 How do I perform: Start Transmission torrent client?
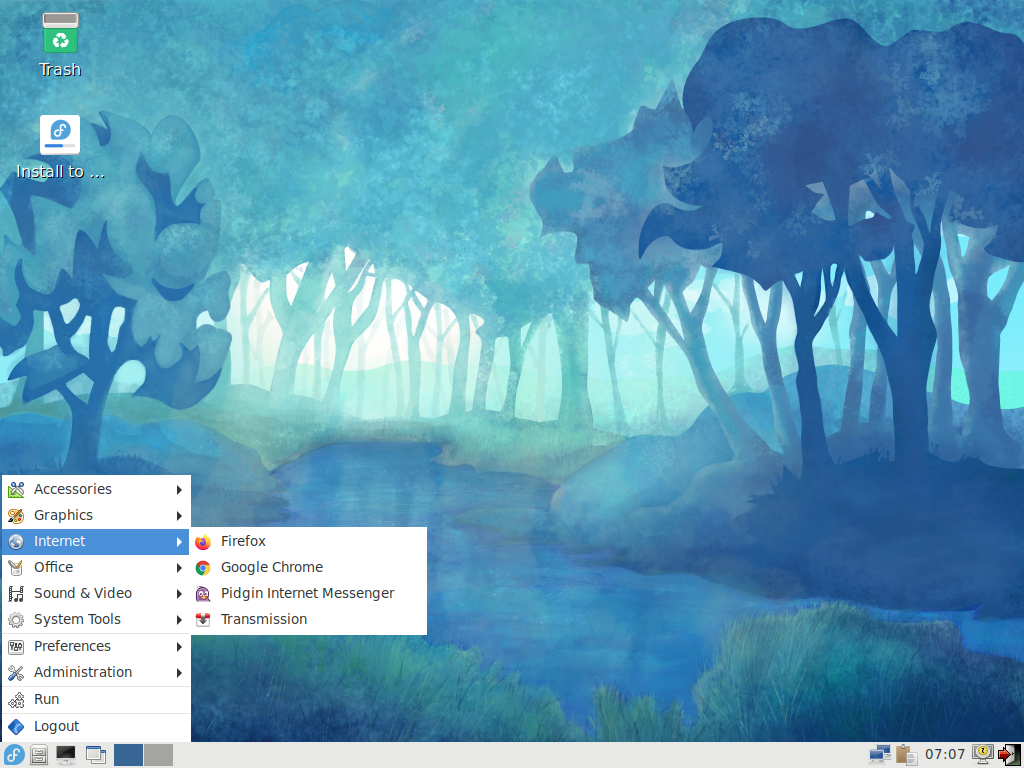(x=308, y=620)
